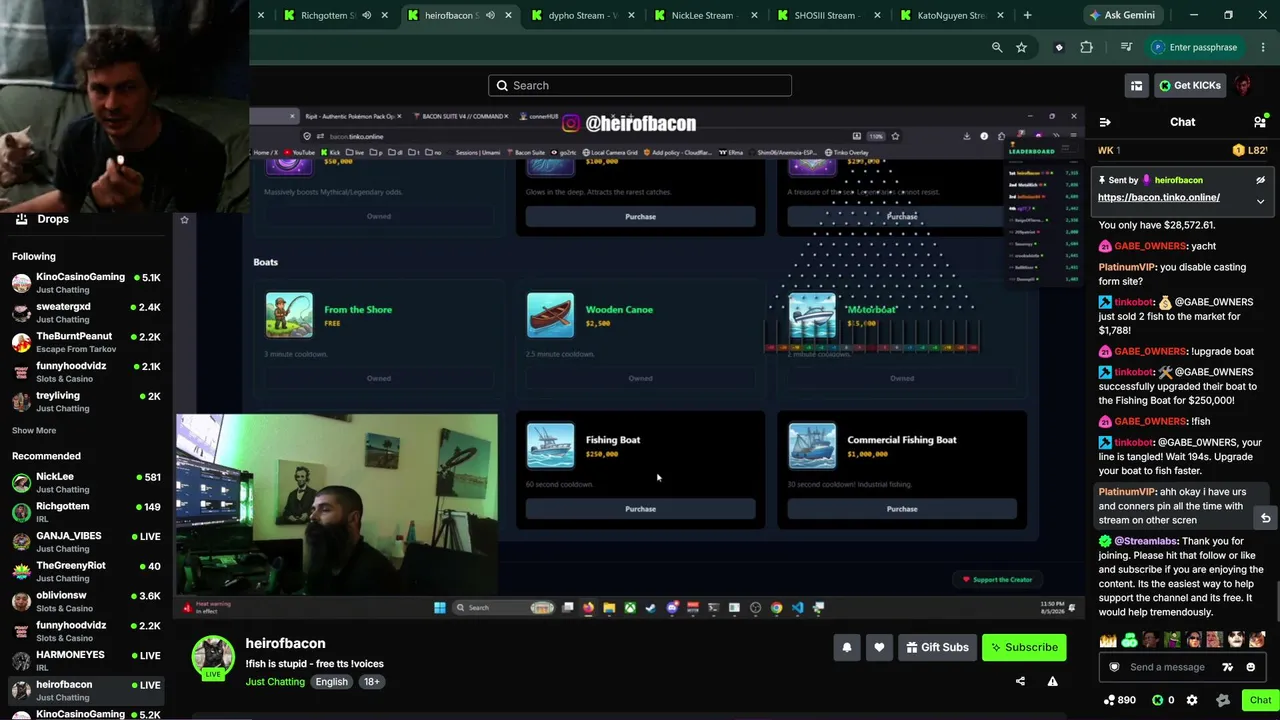This screenshot has height=720, width=1280.
Task: Open sweatergxd channel in Following
Action: tap(86, 313)
